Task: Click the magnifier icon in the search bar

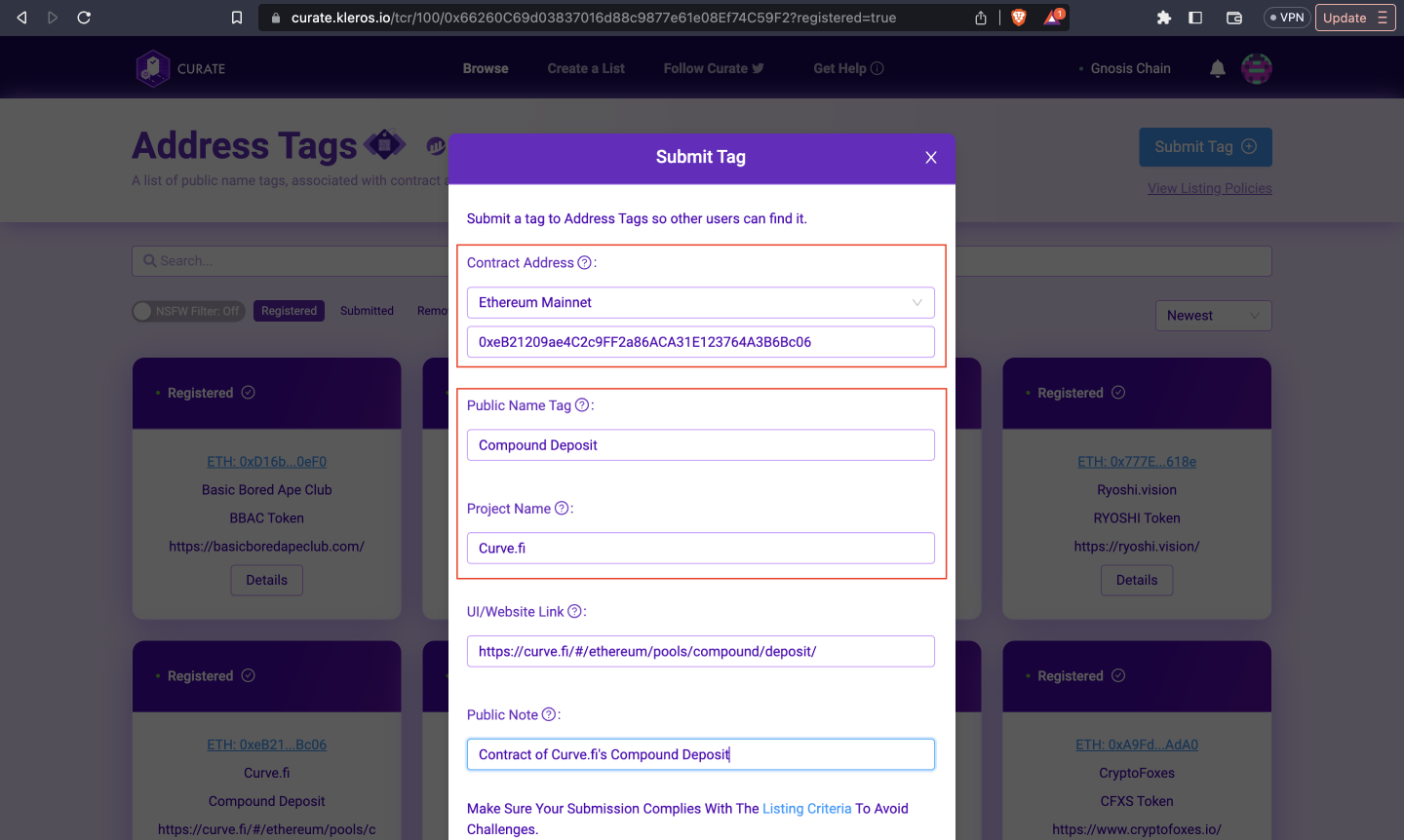Action: pyautogui.click(x=149, y=260)
